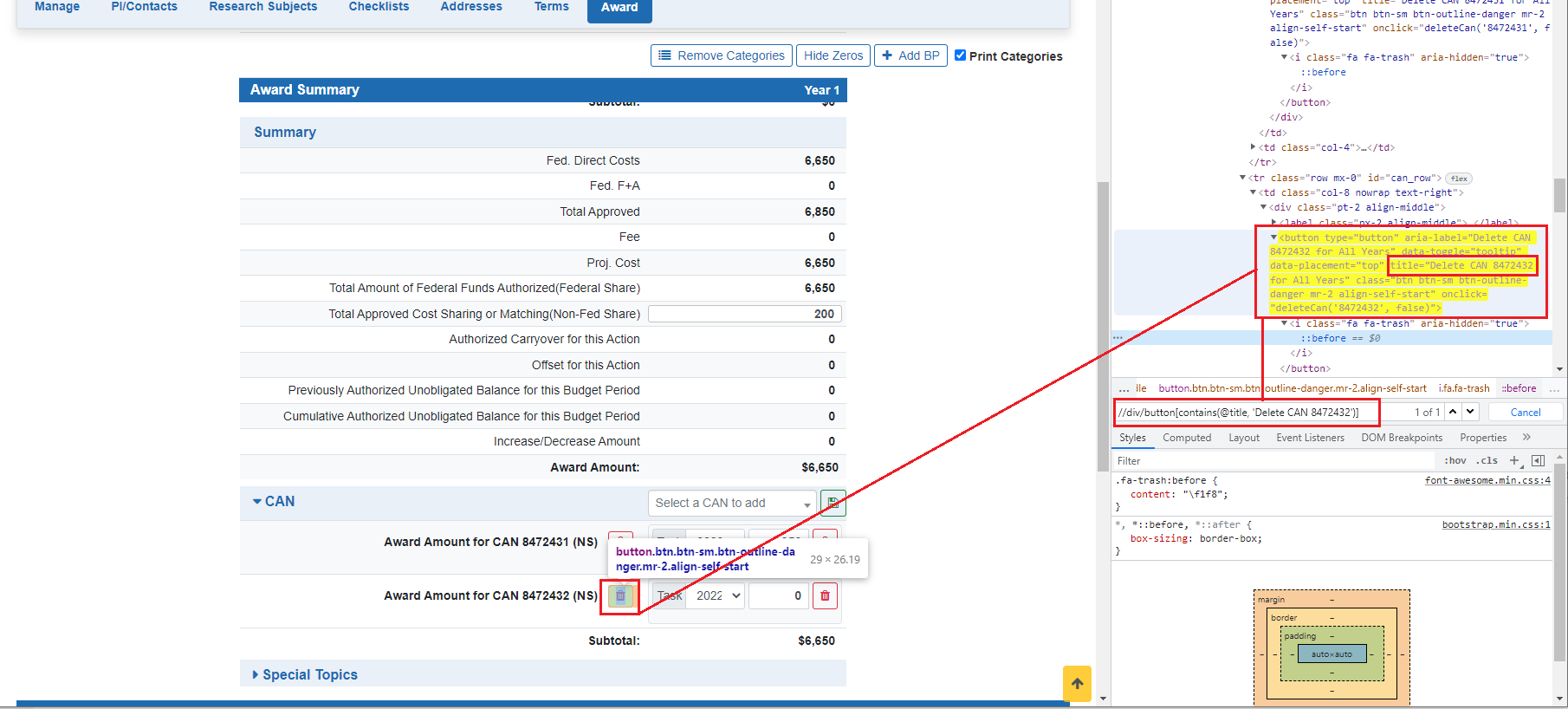This screenshot has height=709, width=1568.
Task: Click the Fed. Direct Costs label
Action: [x=593, y=160]
